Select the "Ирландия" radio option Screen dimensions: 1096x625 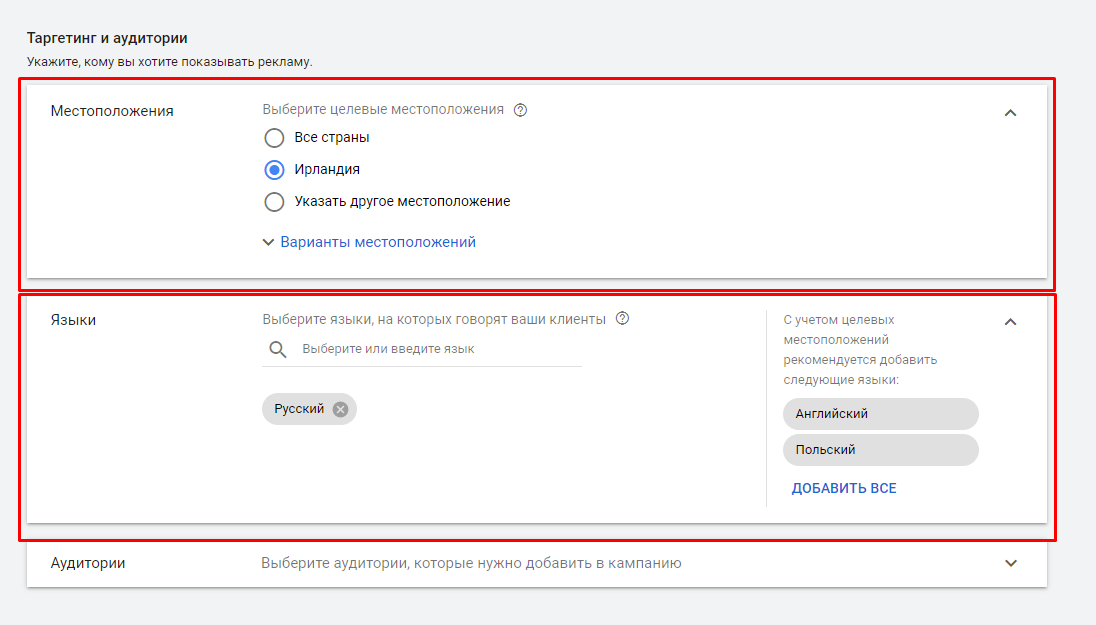(274, 170)
